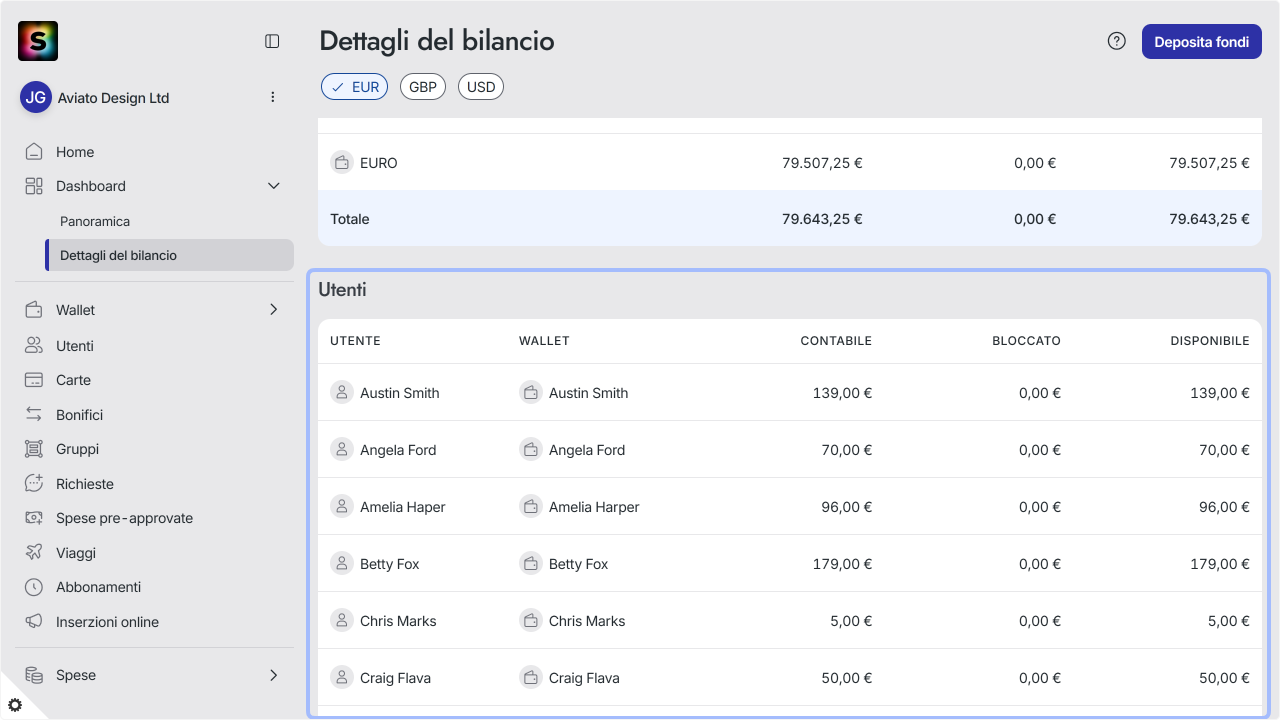
Task: Click the Utenti people icon in sidebar
Action: pyautogui.click(x=34, y=346)
